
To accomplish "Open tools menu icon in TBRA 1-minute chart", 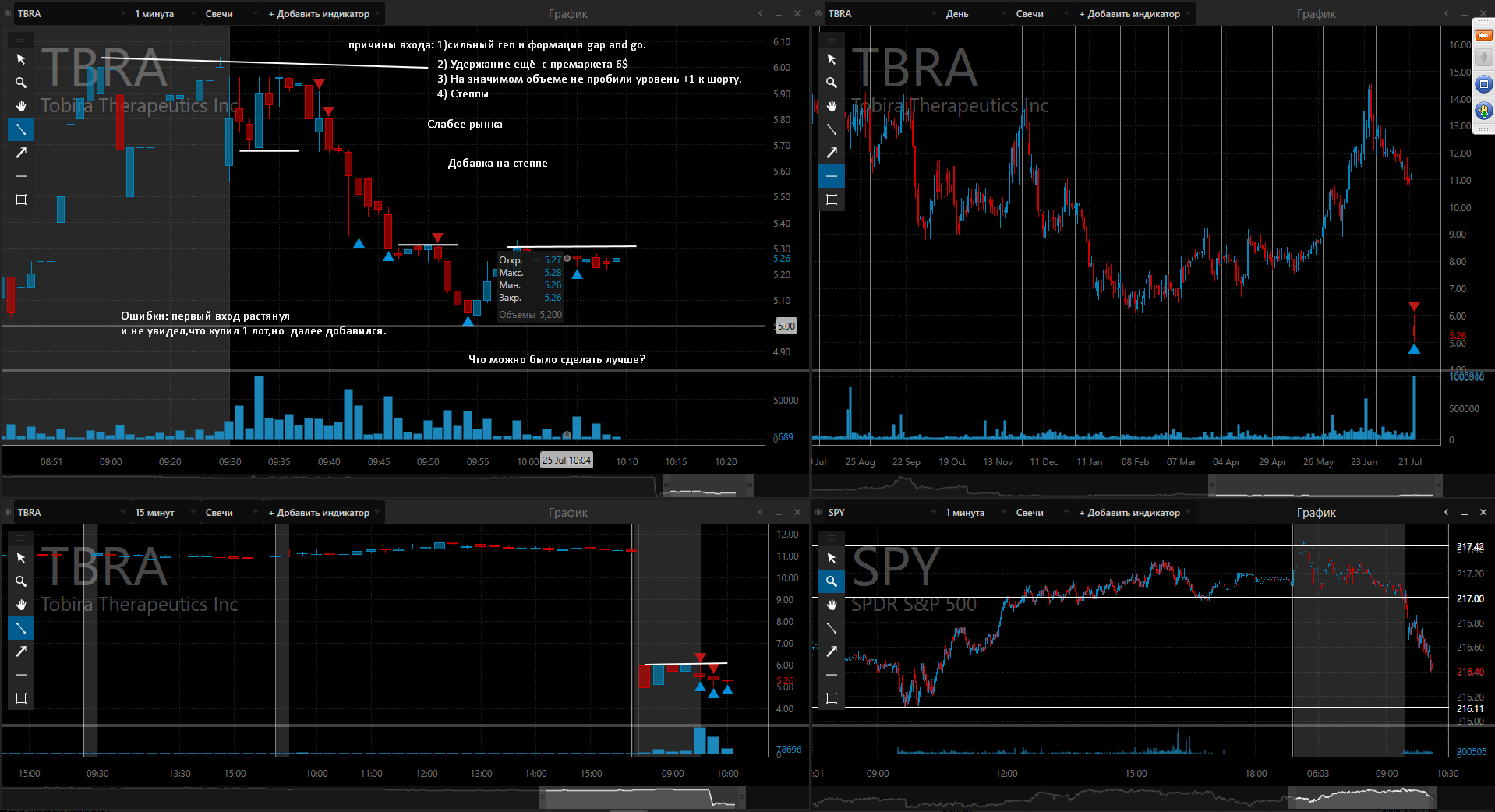I will [x=21, y=39].
